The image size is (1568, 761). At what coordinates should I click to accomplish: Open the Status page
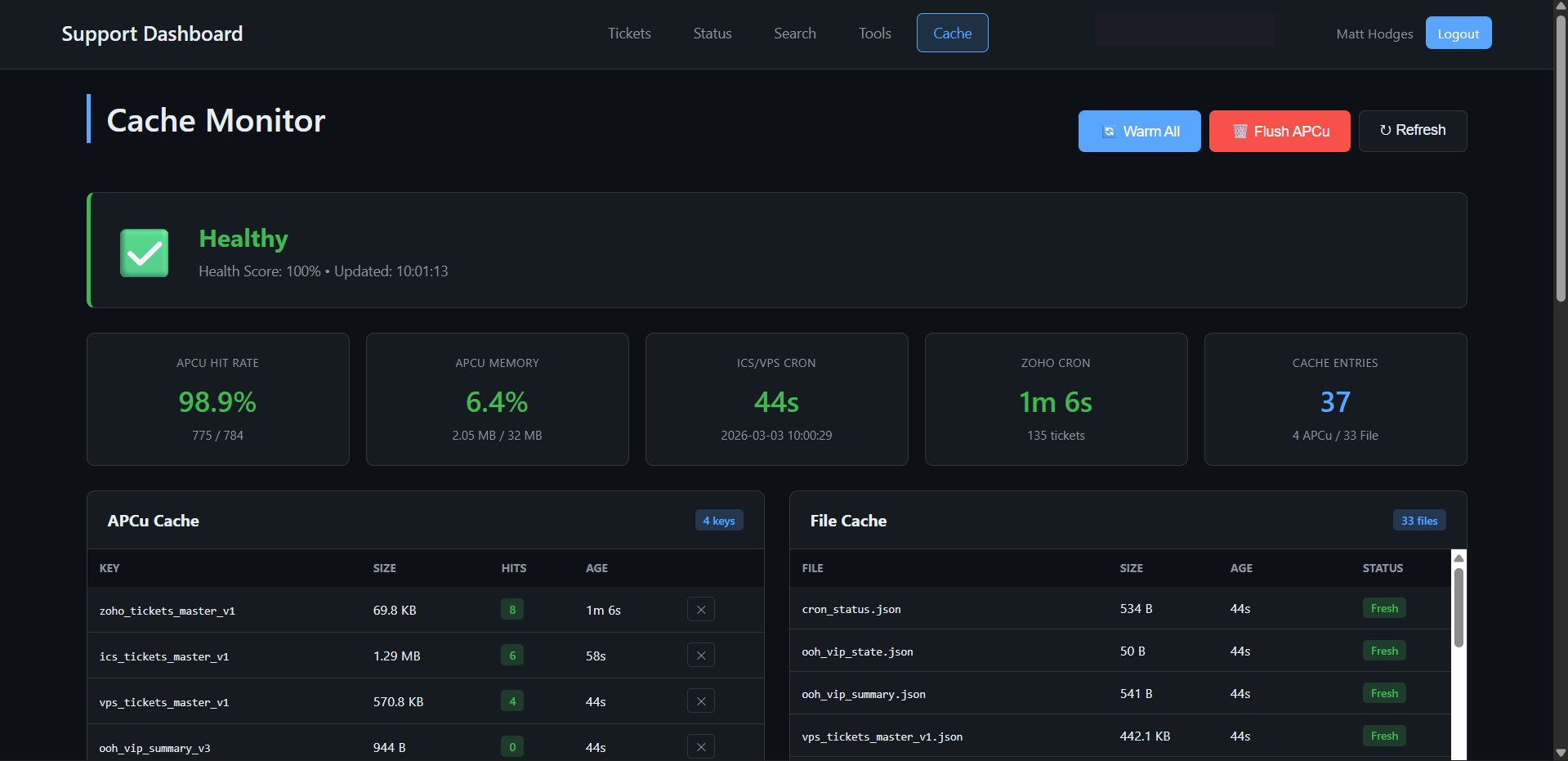[x=712, y=33]
